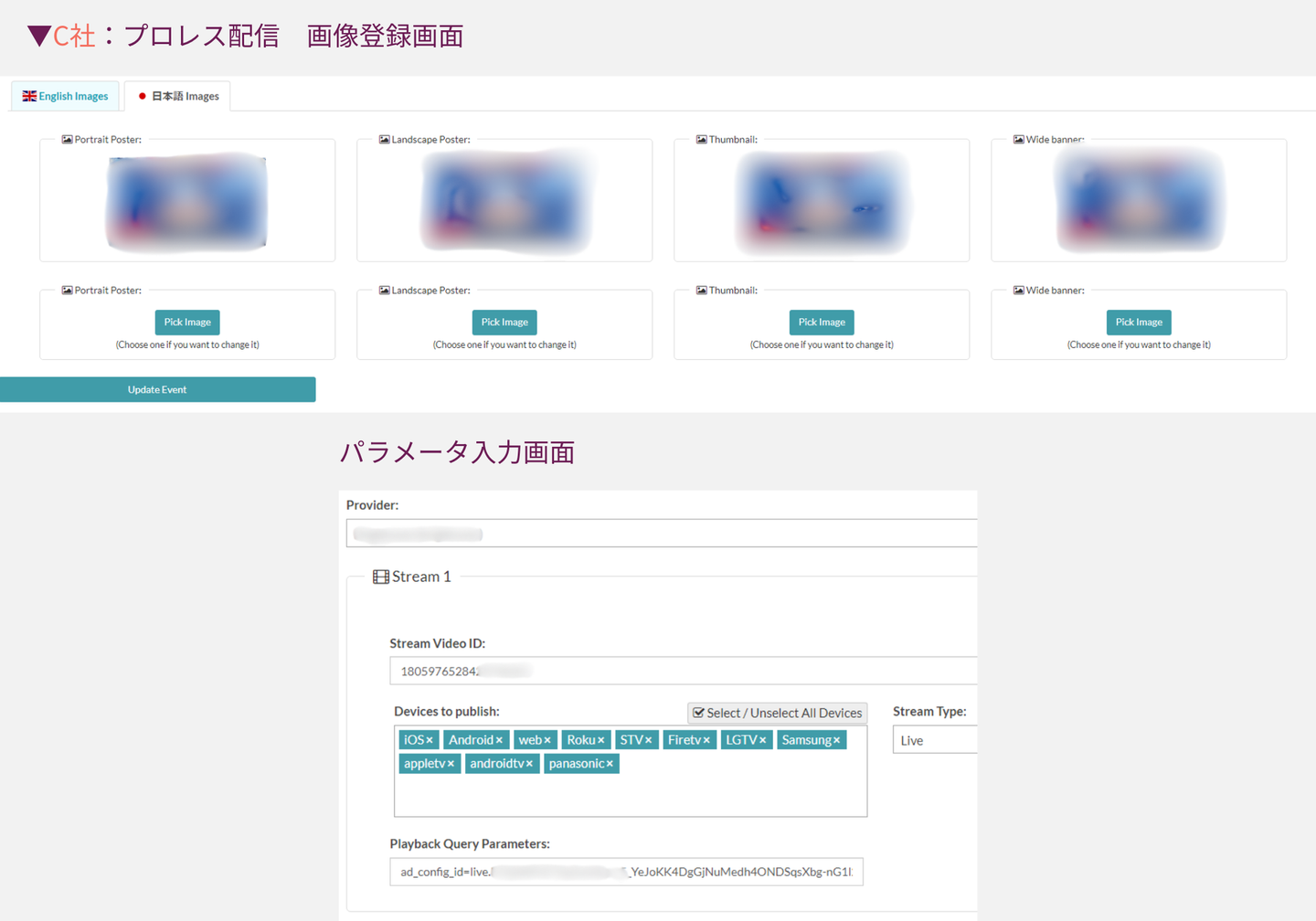This screenshot has height=921, width=1316.
Task: Click empty area of Devices to publish box
Action: (x=631, y=795)
